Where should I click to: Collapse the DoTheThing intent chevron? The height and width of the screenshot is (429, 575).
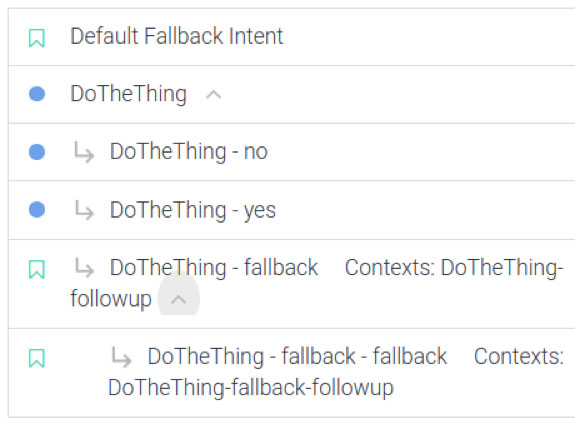[213, 95]
